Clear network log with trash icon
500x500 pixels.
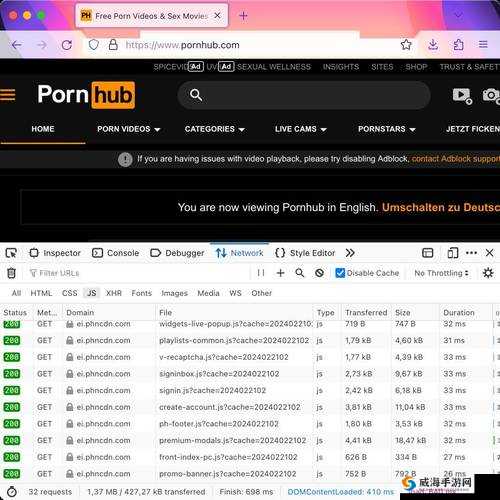[11, 273]
